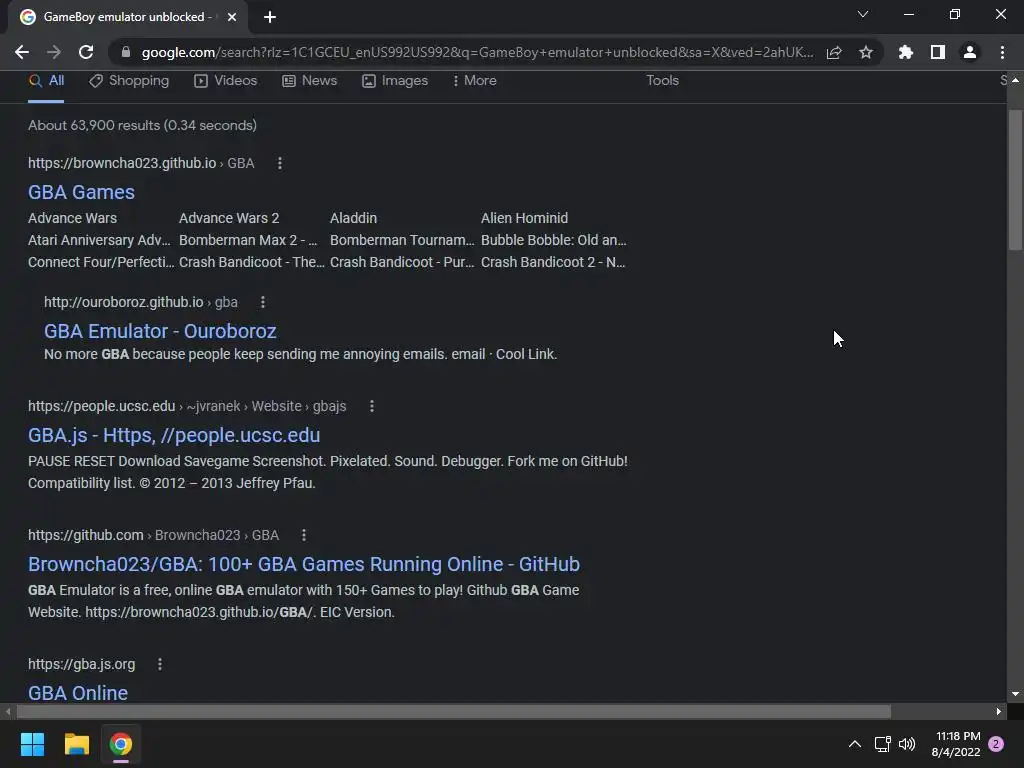Screen dimensions: 1024x768
Task: Open the GBA Games result
Action: pos(81,192)
